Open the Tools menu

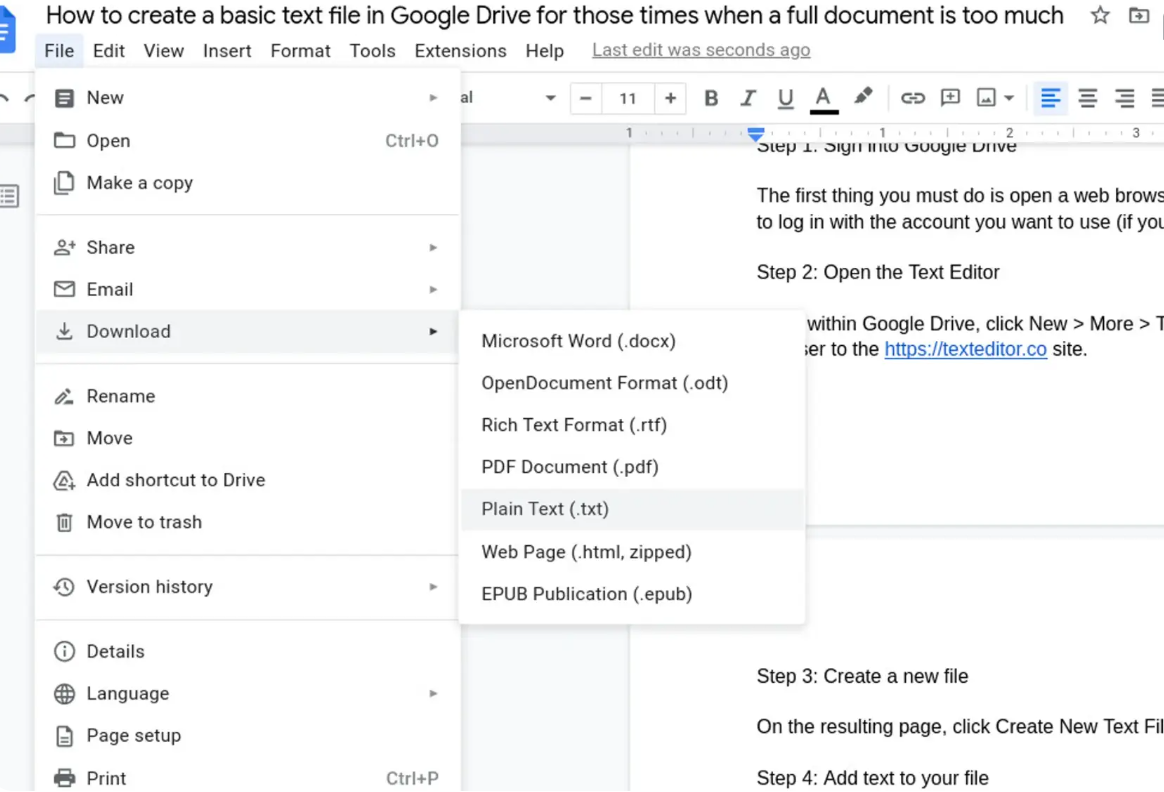click(373, 50)
